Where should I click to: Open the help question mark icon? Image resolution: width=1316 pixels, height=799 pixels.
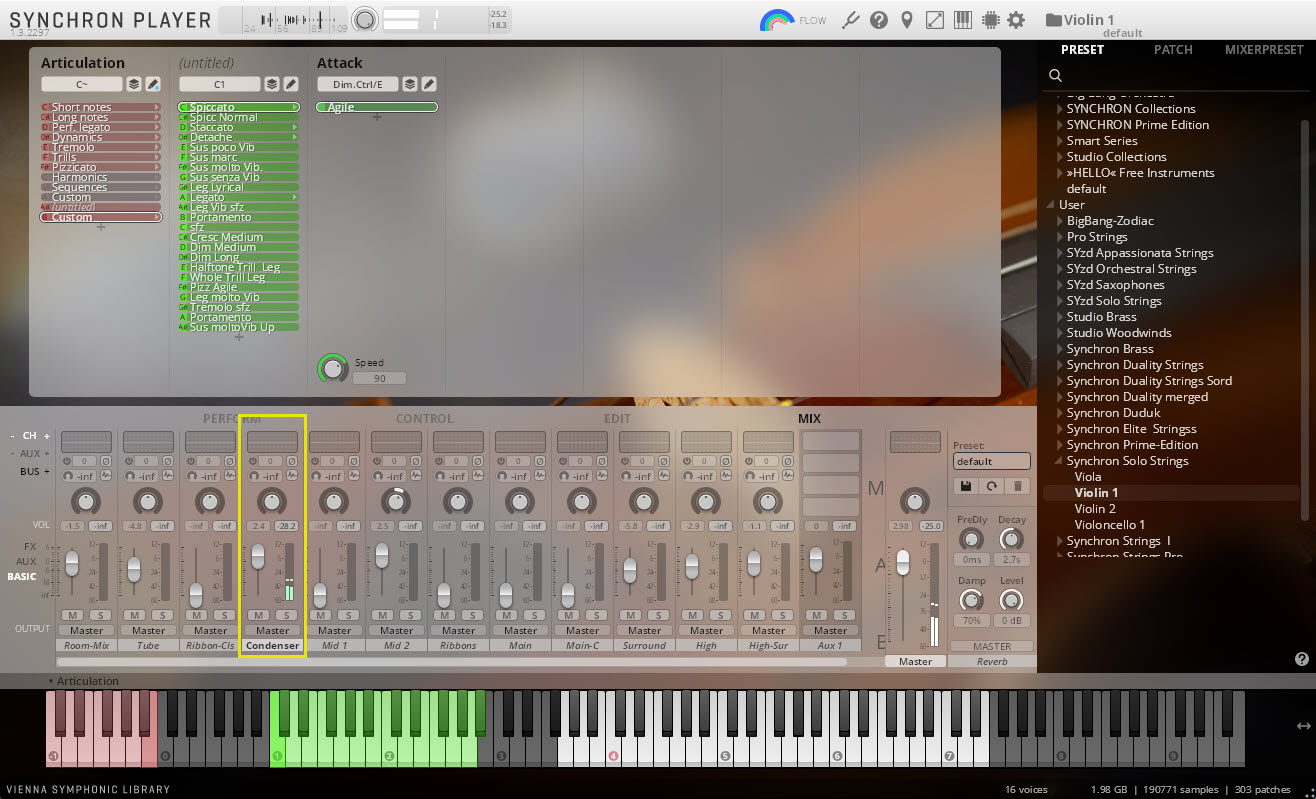879,20
